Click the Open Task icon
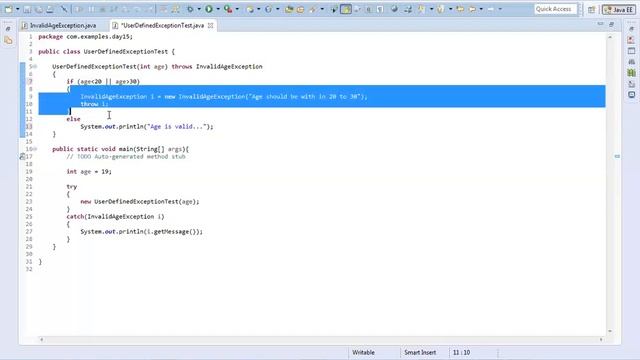Viewport: 640px width, 360px height. [x=300, y=9]
